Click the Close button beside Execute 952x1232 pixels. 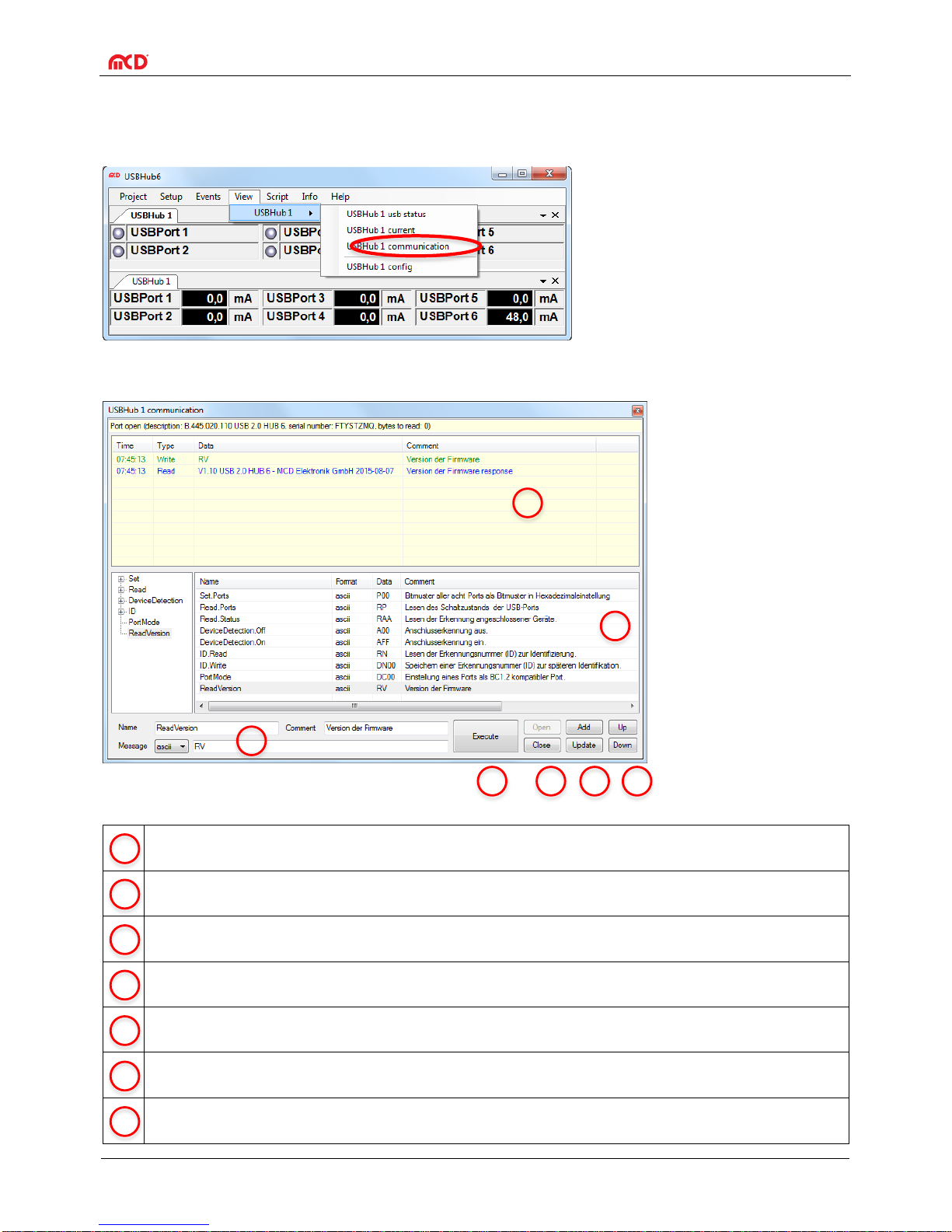(x=542, y=745)
